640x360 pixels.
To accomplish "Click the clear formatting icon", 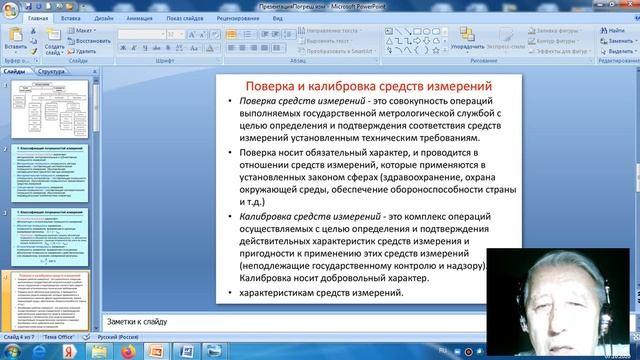I will [215, 35].
